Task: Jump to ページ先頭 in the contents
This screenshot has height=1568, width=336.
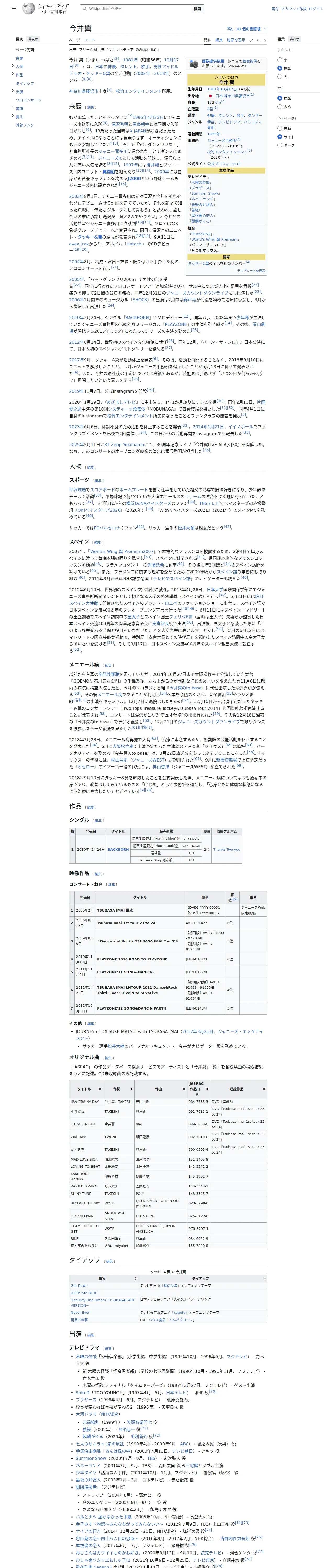Action: point(25,50)
